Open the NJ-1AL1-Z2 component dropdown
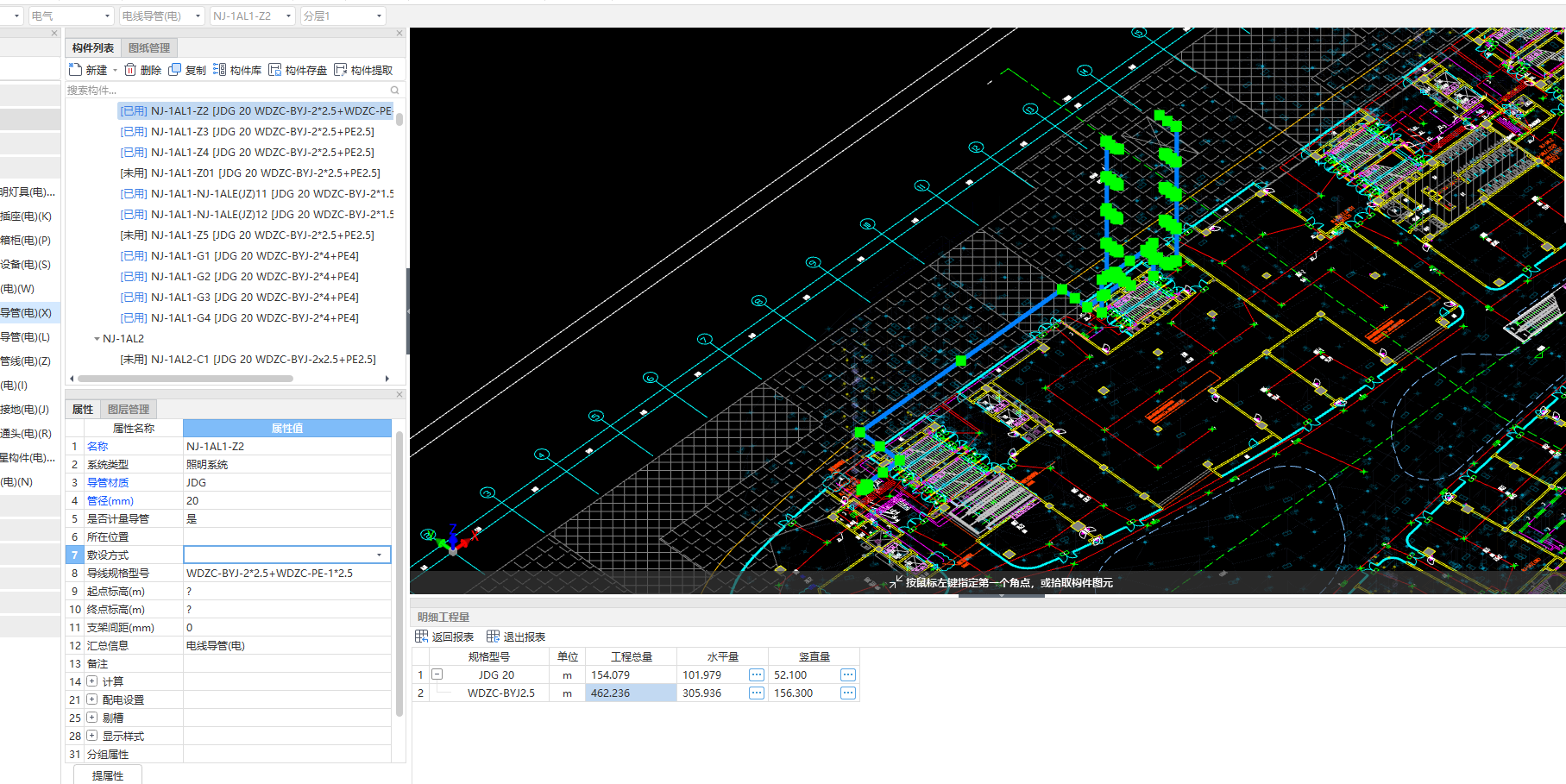This screenshot has width=1566, height=784. pos(288,16)
